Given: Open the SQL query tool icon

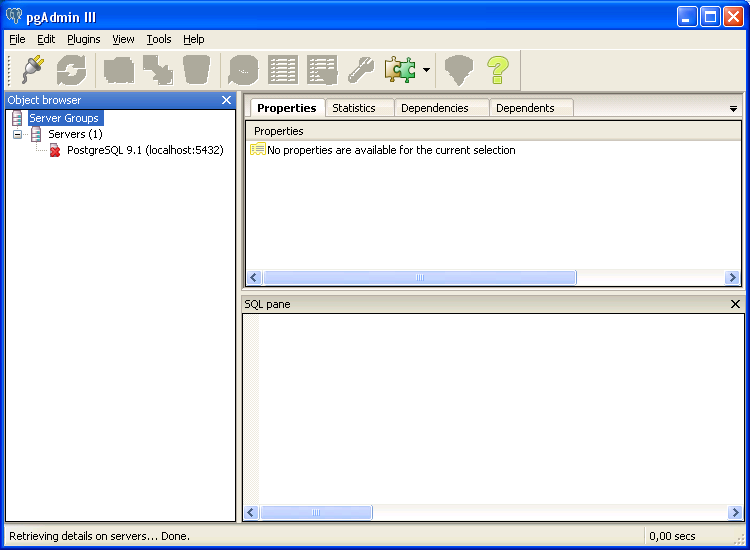Looking at the screenshot, I should [243, 70].
